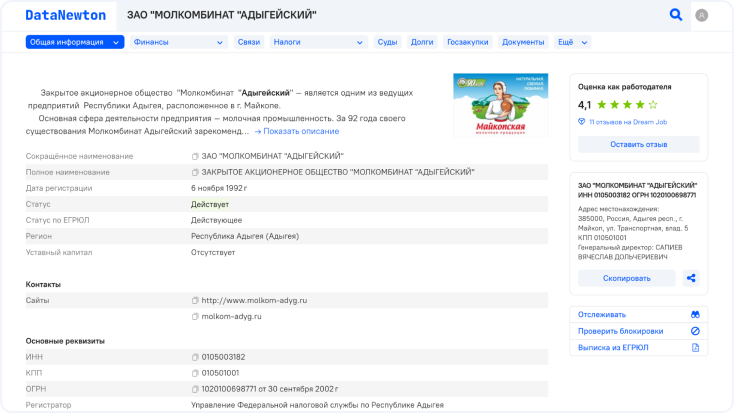734x413 pixels.
Task: Open the Майкопская product logo image
Action: [x=500, y=105]
